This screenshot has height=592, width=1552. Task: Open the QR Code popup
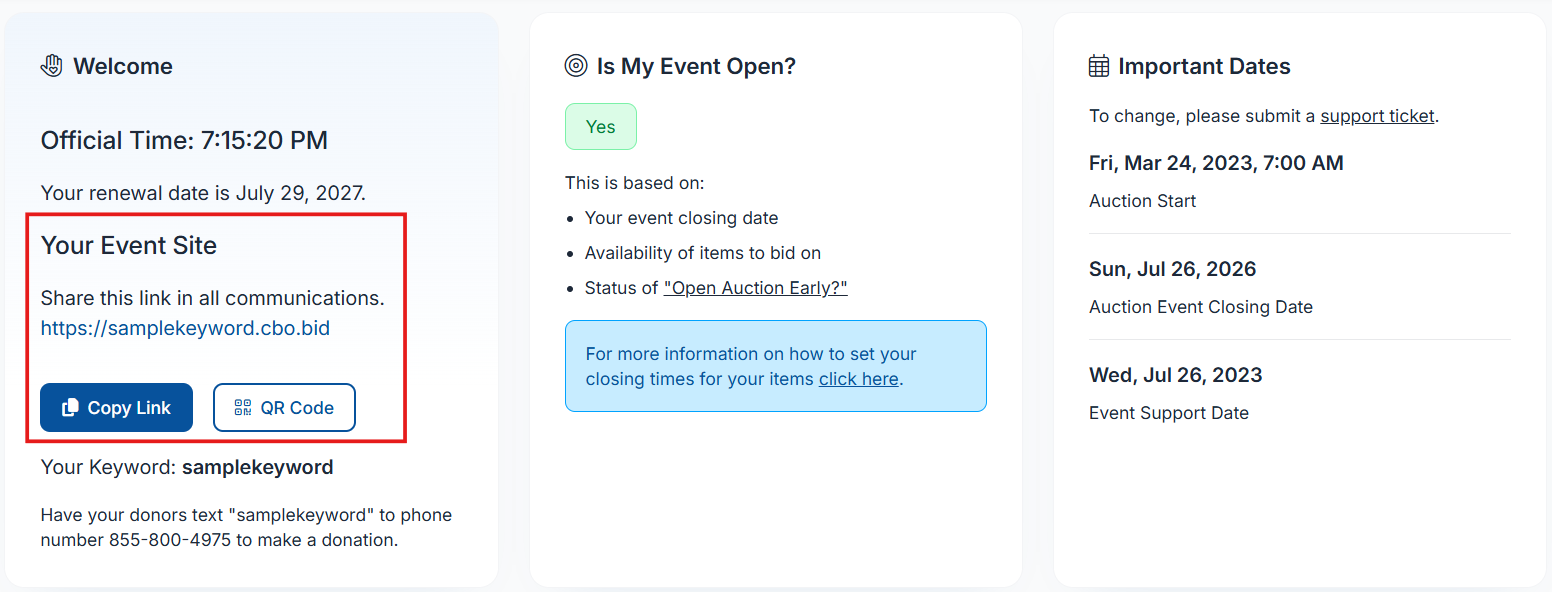(284, 408)
